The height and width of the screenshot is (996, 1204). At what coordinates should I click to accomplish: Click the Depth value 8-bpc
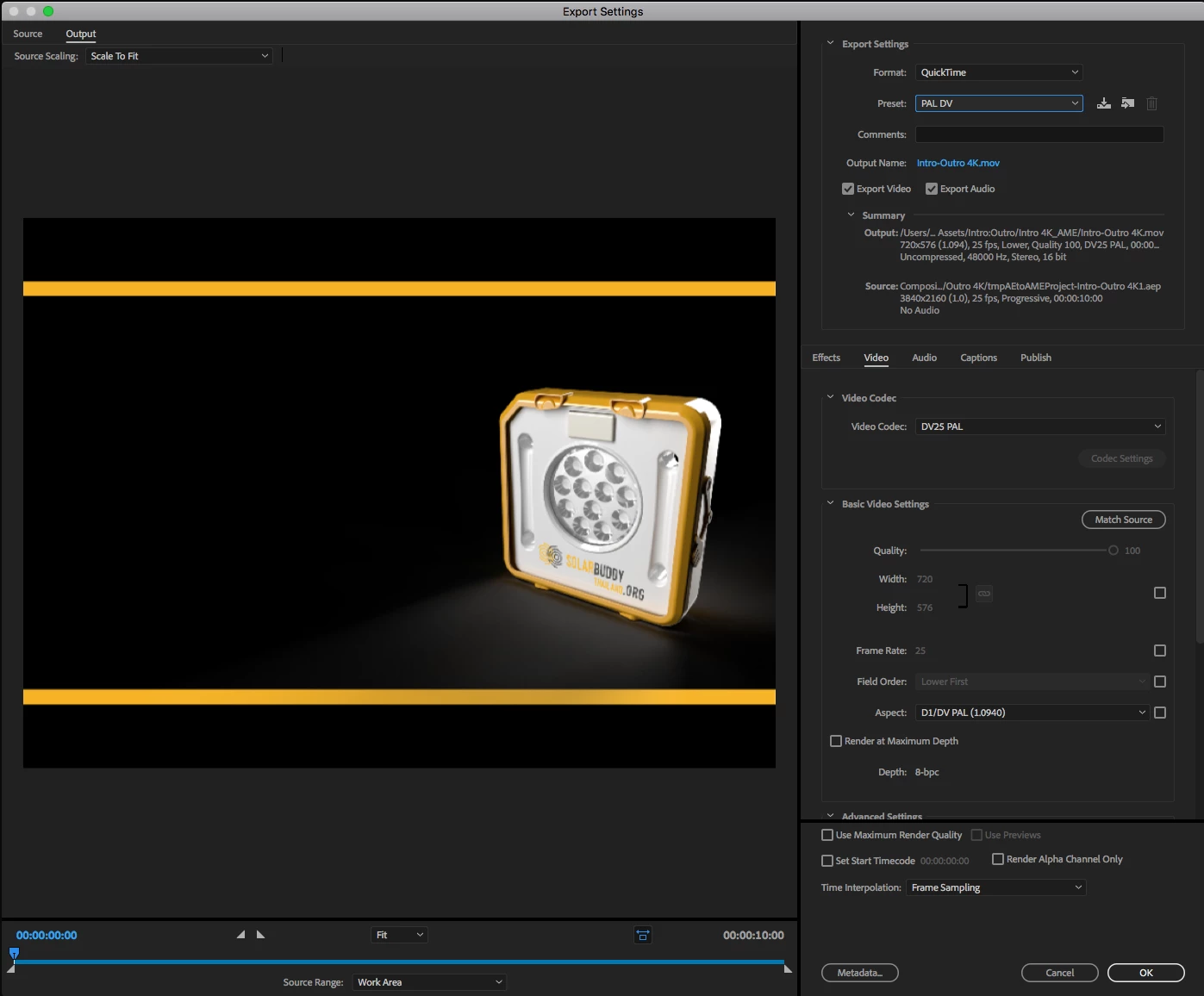point(927,772)
